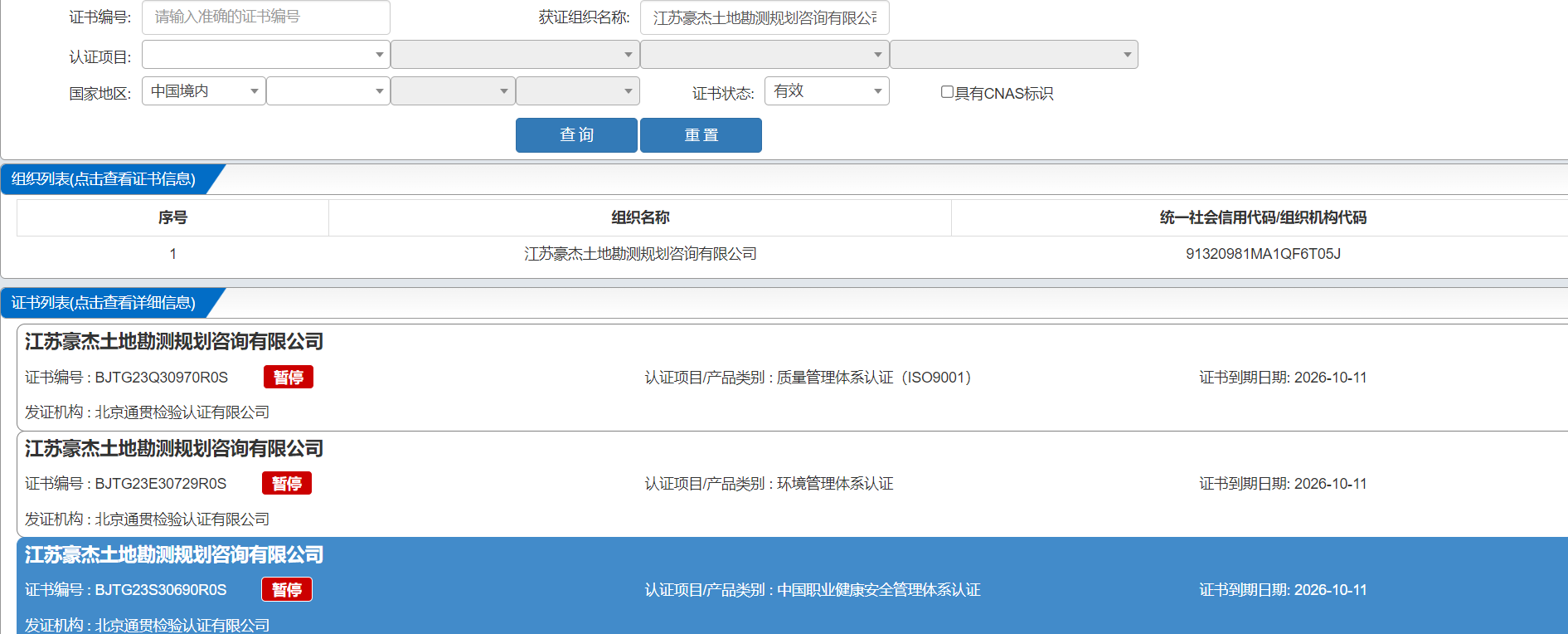The image size is (1568, 634).
Task: Click the 组织名称 column header
Action: [x=640, y=217]
